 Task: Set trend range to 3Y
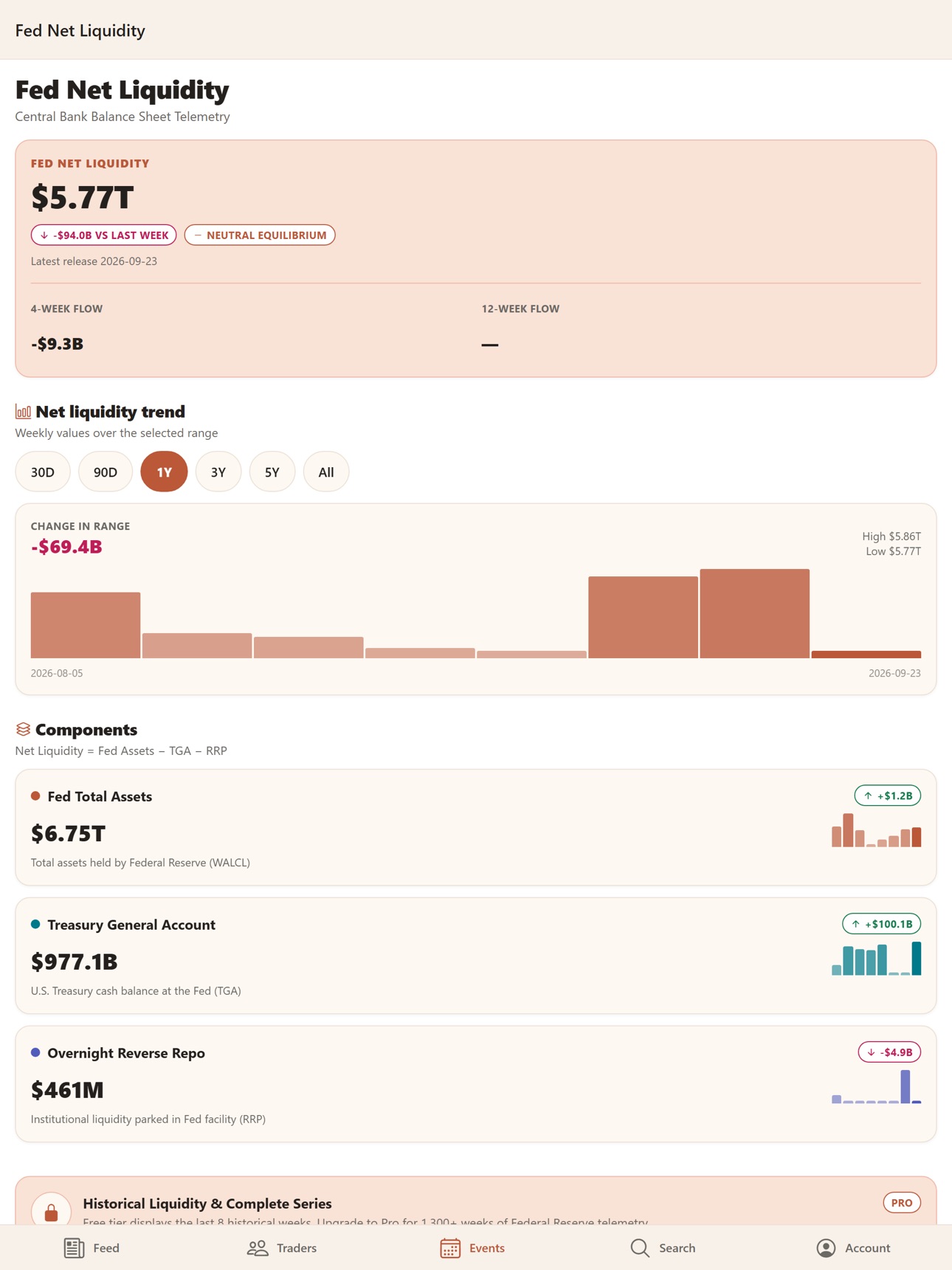218,472
